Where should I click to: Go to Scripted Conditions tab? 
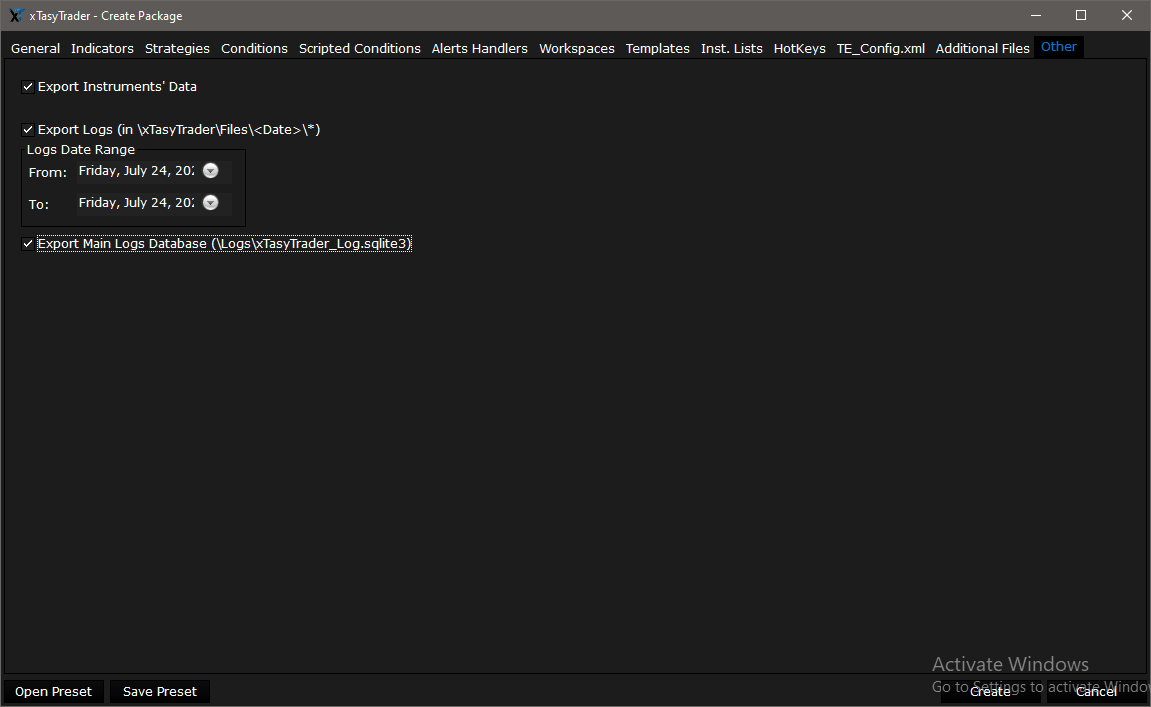pyautogui.click(x=360, y=48)
